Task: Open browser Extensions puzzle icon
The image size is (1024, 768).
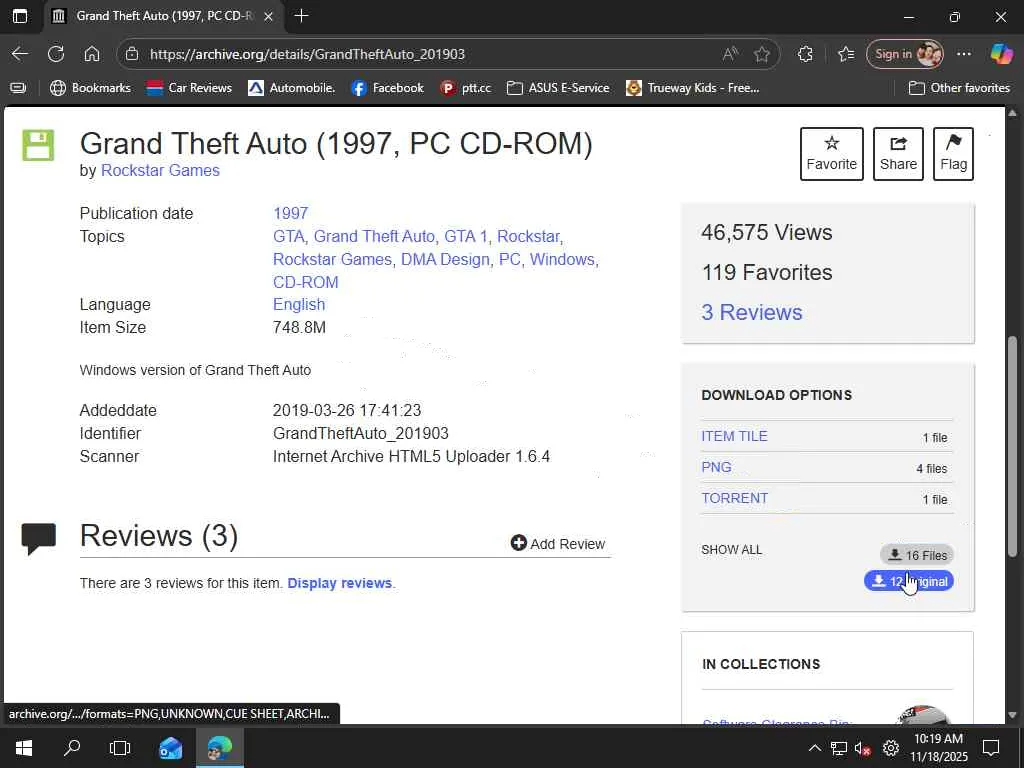Action: click(x=805, y=54)
